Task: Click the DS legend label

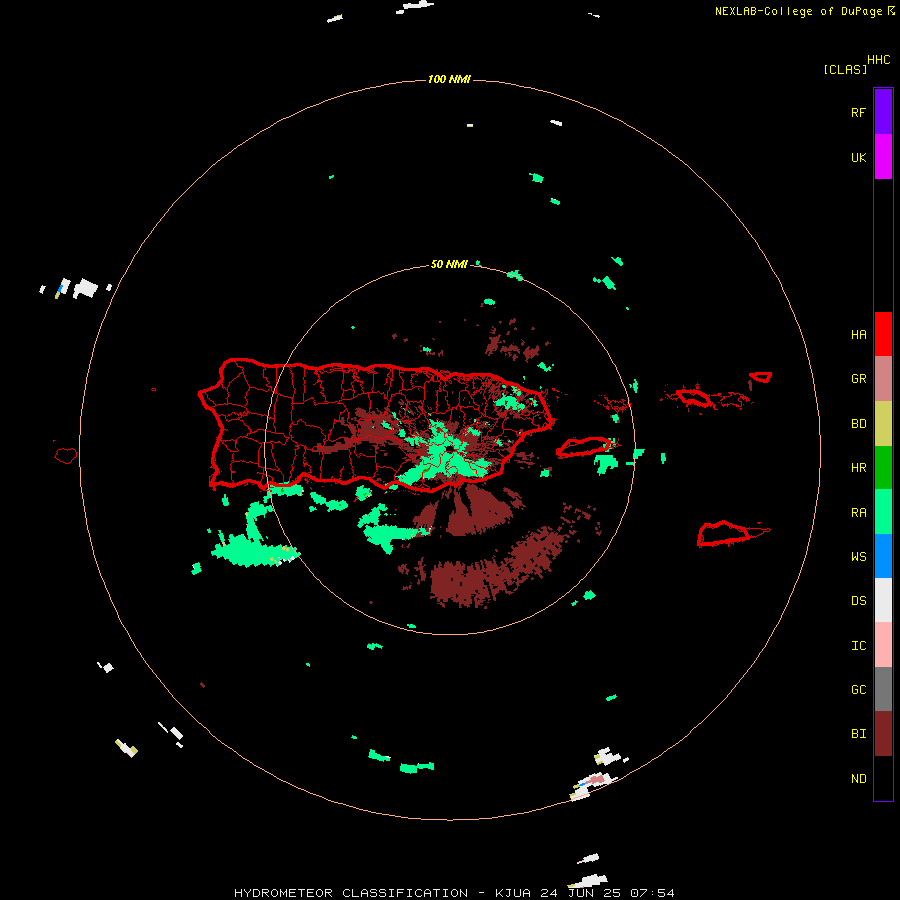Action: coord(858,601)
